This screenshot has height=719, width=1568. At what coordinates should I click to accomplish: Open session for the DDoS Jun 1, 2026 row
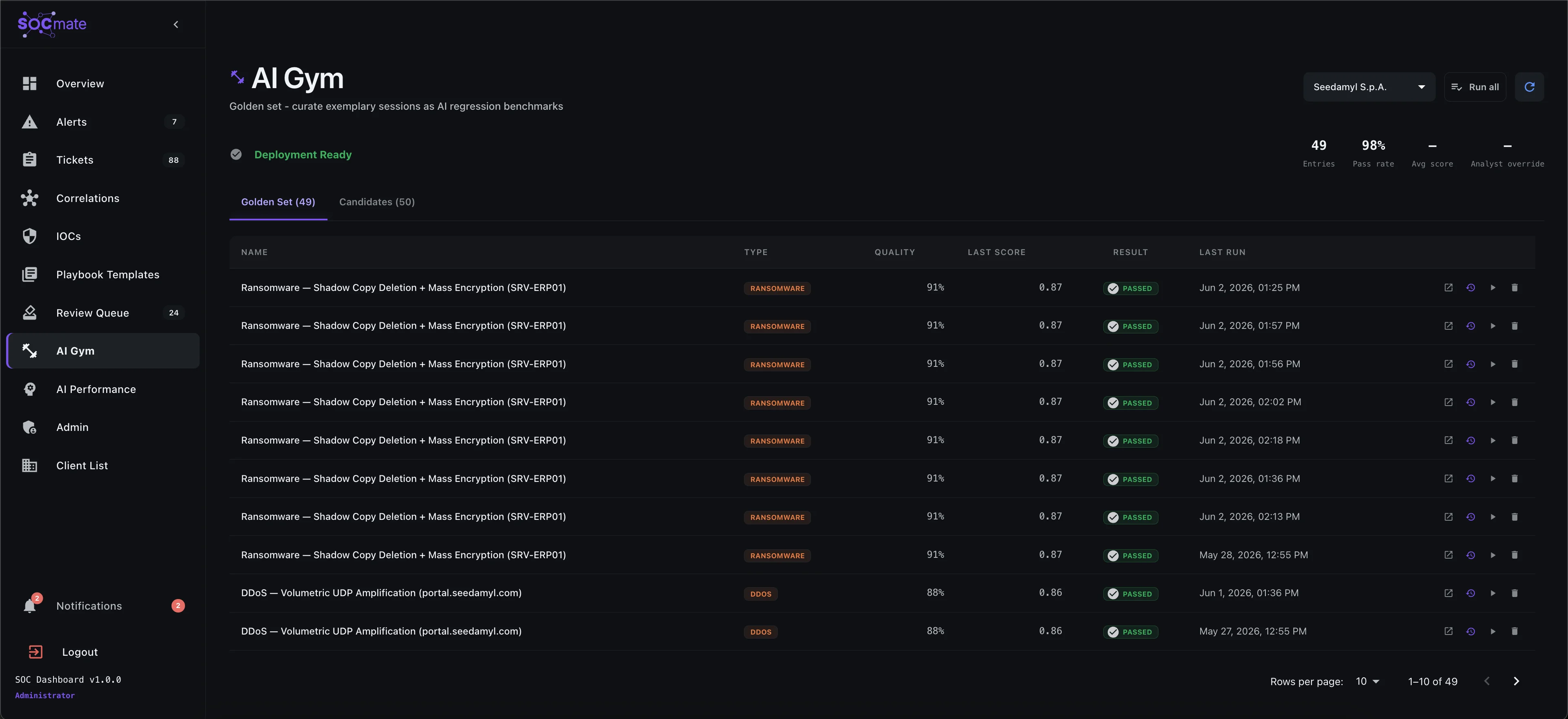1449,593
